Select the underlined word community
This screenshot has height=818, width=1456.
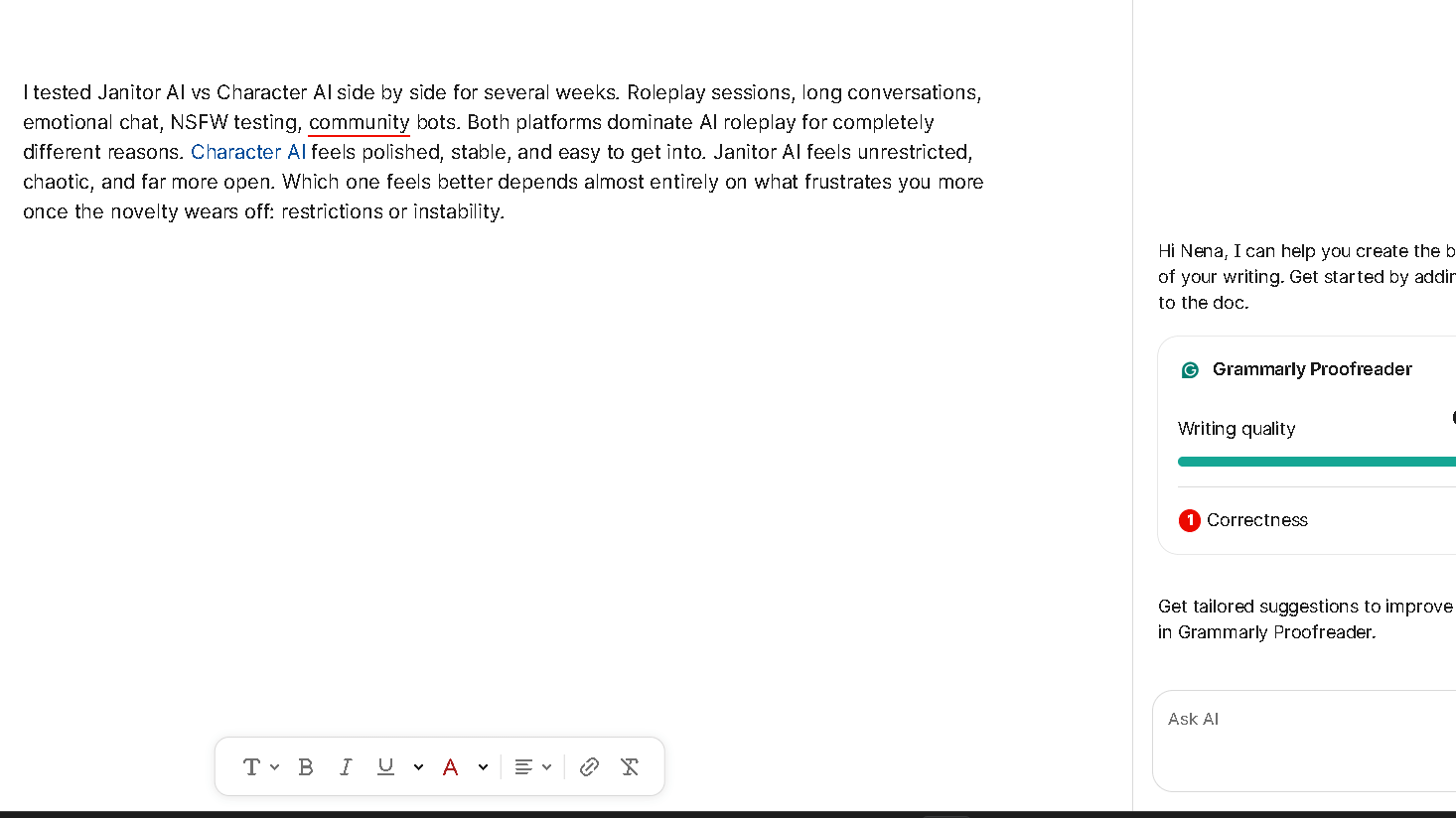coord(359,122)
